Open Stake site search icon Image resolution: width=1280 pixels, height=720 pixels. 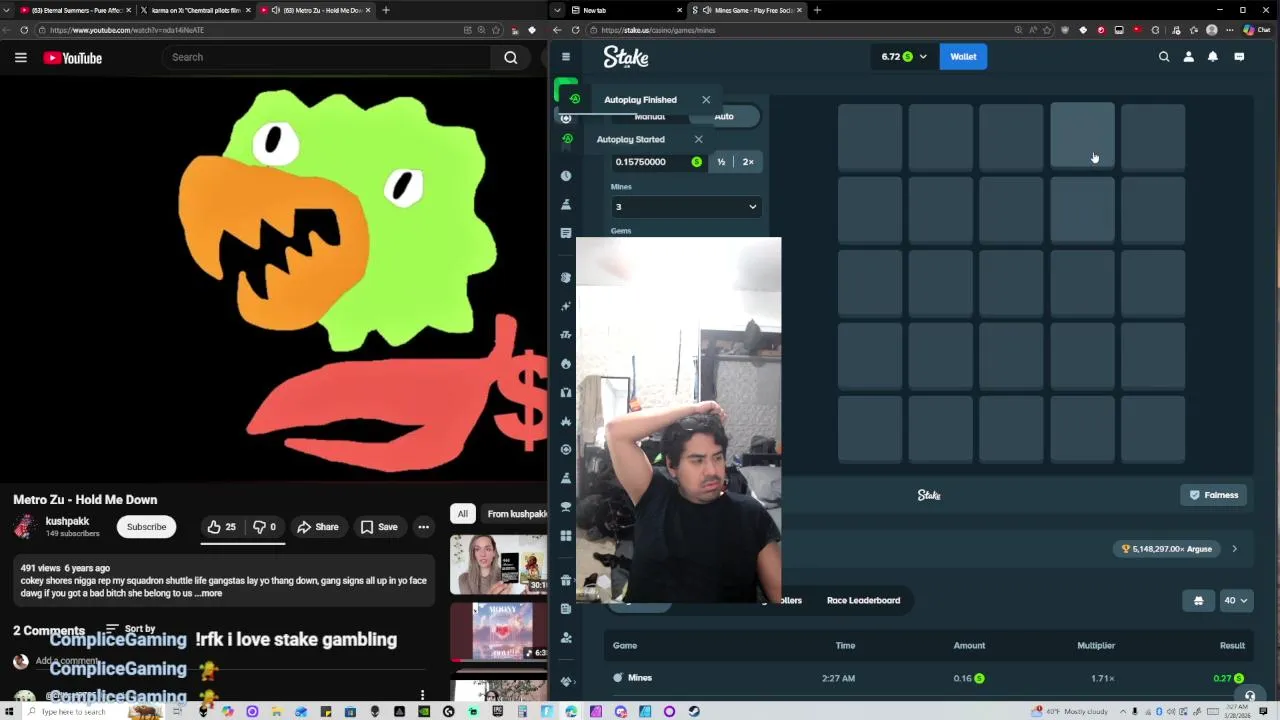point(1164,57)
